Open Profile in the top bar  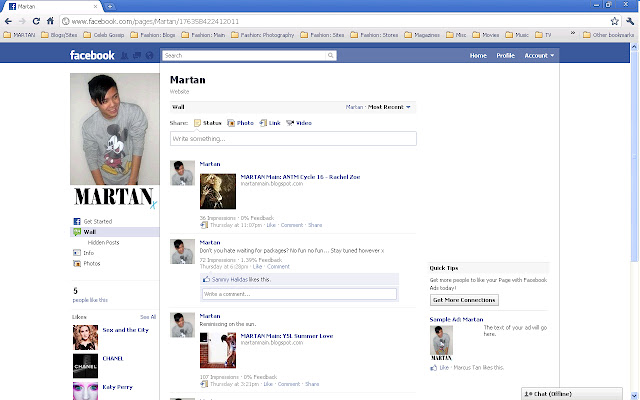pos(505,56)
